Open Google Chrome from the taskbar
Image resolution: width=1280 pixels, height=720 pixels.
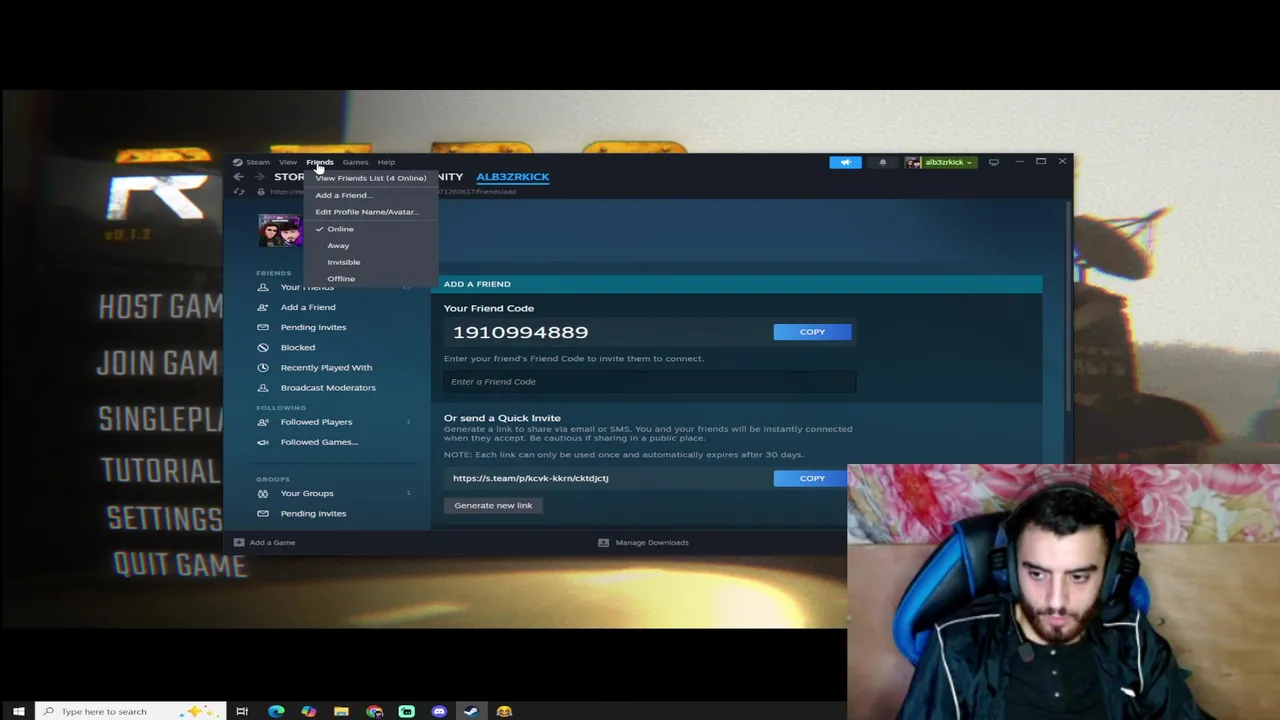point(374,711)
